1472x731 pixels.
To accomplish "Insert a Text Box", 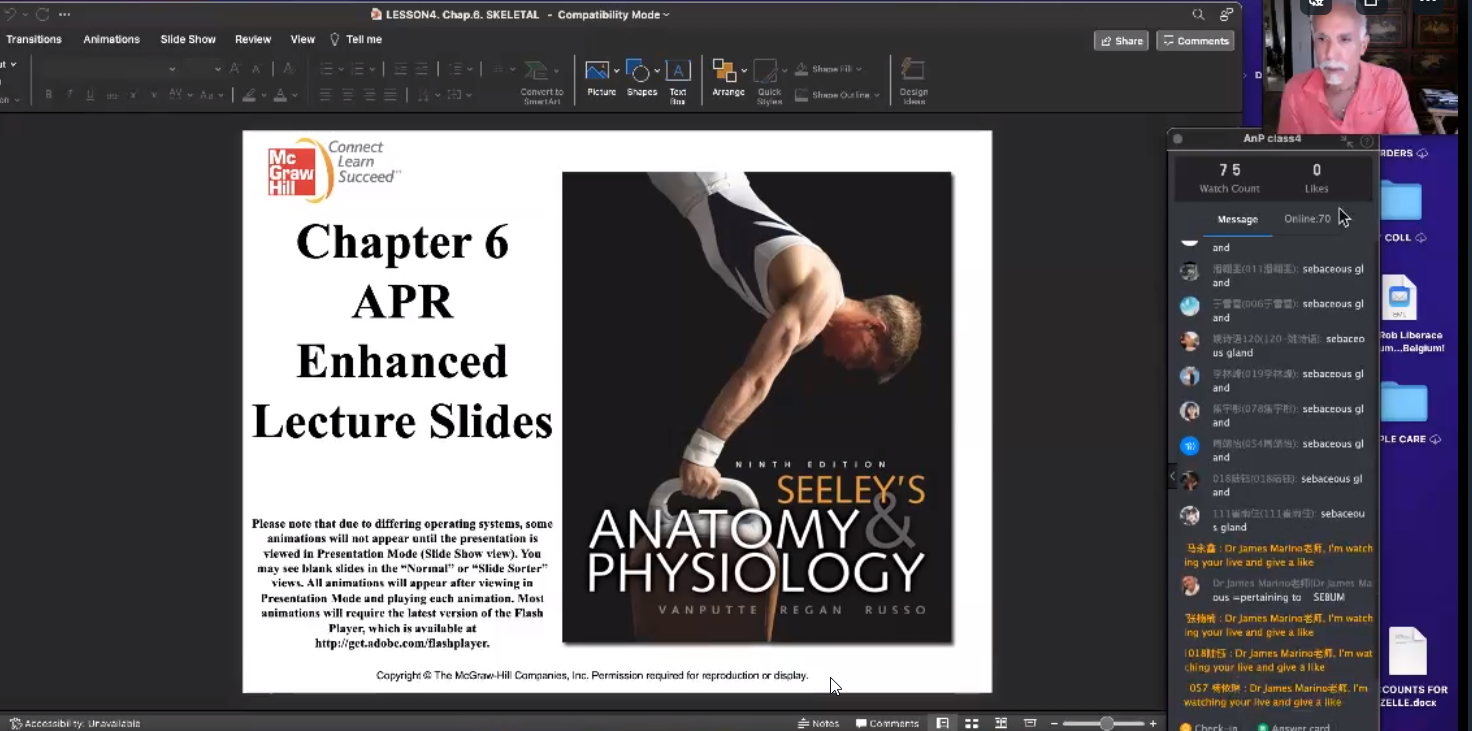I will click(x=678, y=73).
